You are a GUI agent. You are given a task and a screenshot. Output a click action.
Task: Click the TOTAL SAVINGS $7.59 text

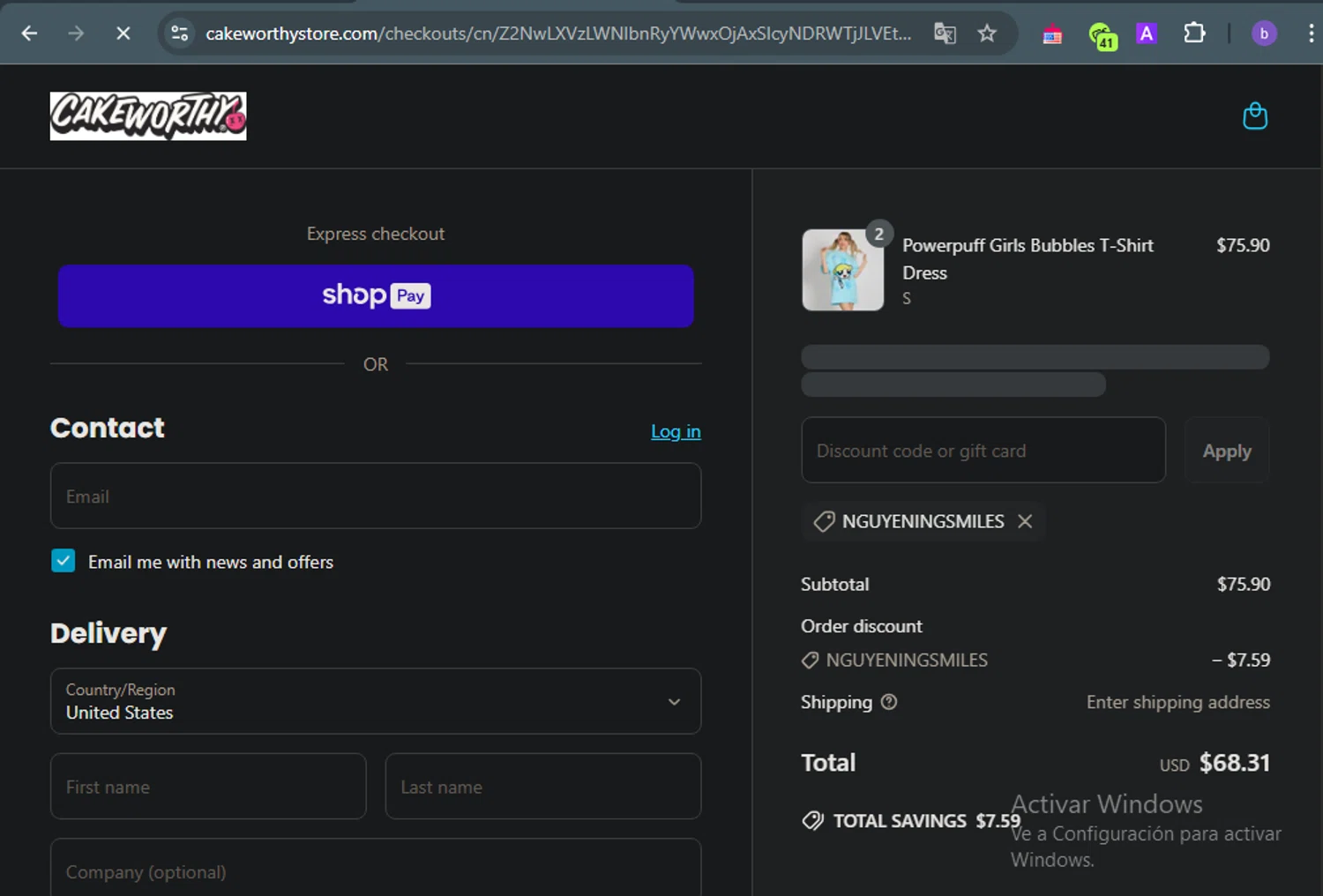pos(927,821)
